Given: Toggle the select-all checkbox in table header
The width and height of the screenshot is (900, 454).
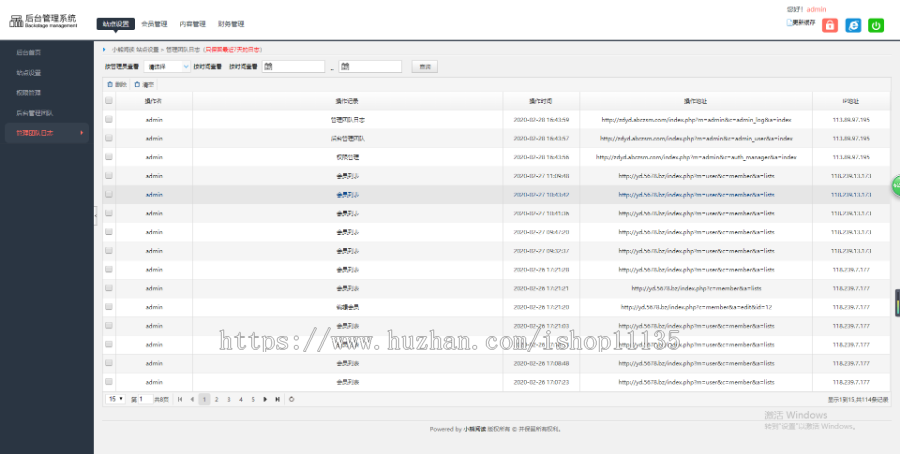Looking at the screenshot, I should pyautogui.click(x=109, y=101).
